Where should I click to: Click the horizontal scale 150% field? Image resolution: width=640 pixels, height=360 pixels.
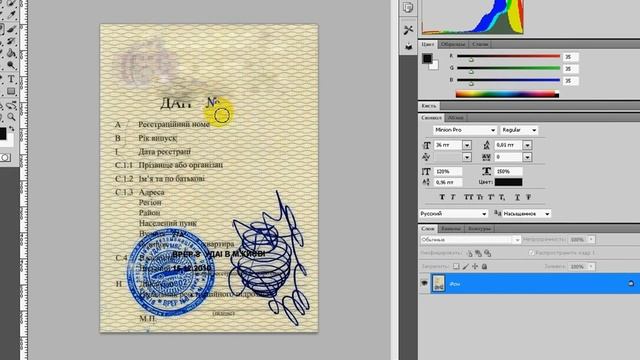click(508, 171)
